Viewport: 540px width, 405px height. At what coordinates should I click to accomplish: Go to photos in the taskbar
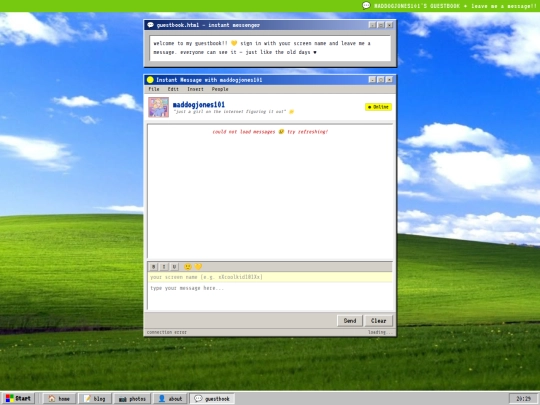pos(132,399)
